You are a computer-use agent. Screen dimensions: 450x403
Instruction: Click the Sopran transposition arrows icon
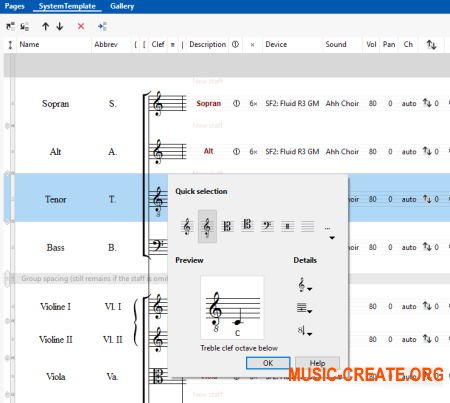[x=427, y=103]
